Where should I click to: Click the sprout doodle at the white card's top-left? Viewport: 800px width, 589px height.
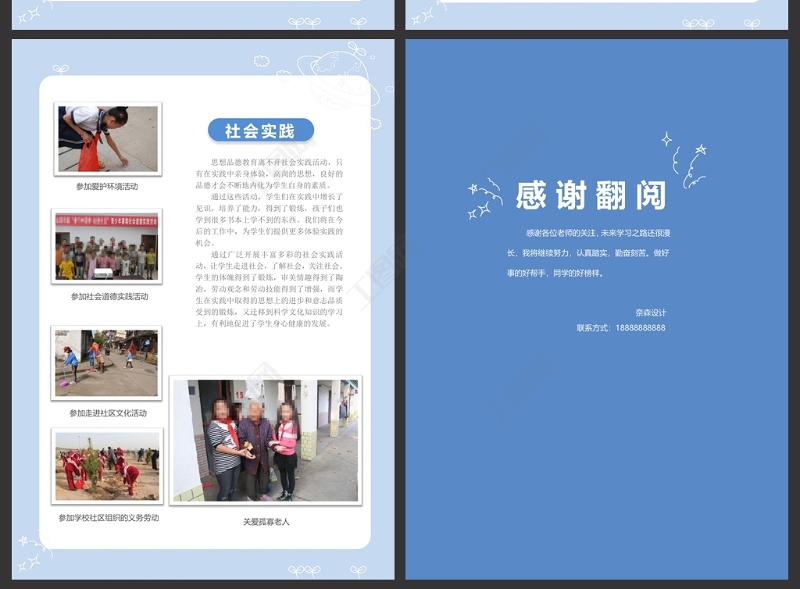point(60,70)
